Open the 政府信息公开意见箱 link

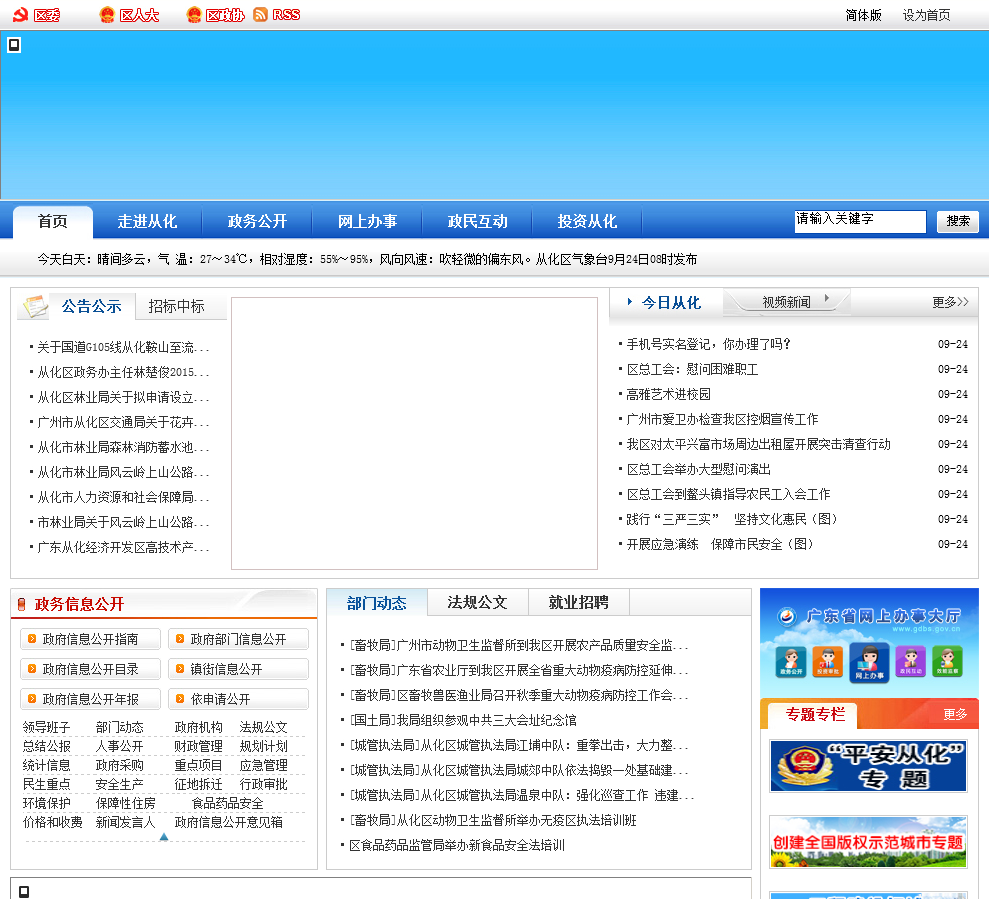[x=228, y=822]
